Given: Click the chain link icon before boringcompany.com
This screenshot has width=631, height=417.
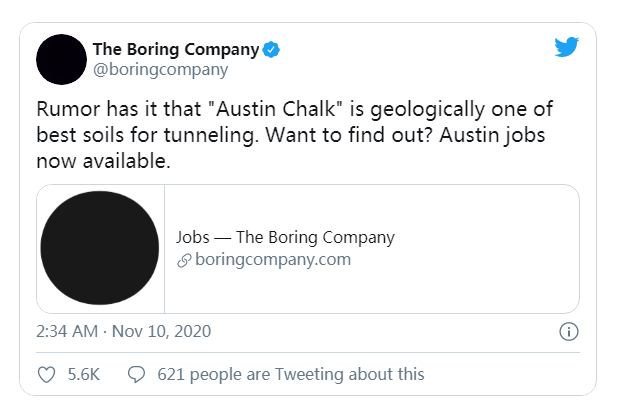Looking at the screenshot, I should click(184, 260).
